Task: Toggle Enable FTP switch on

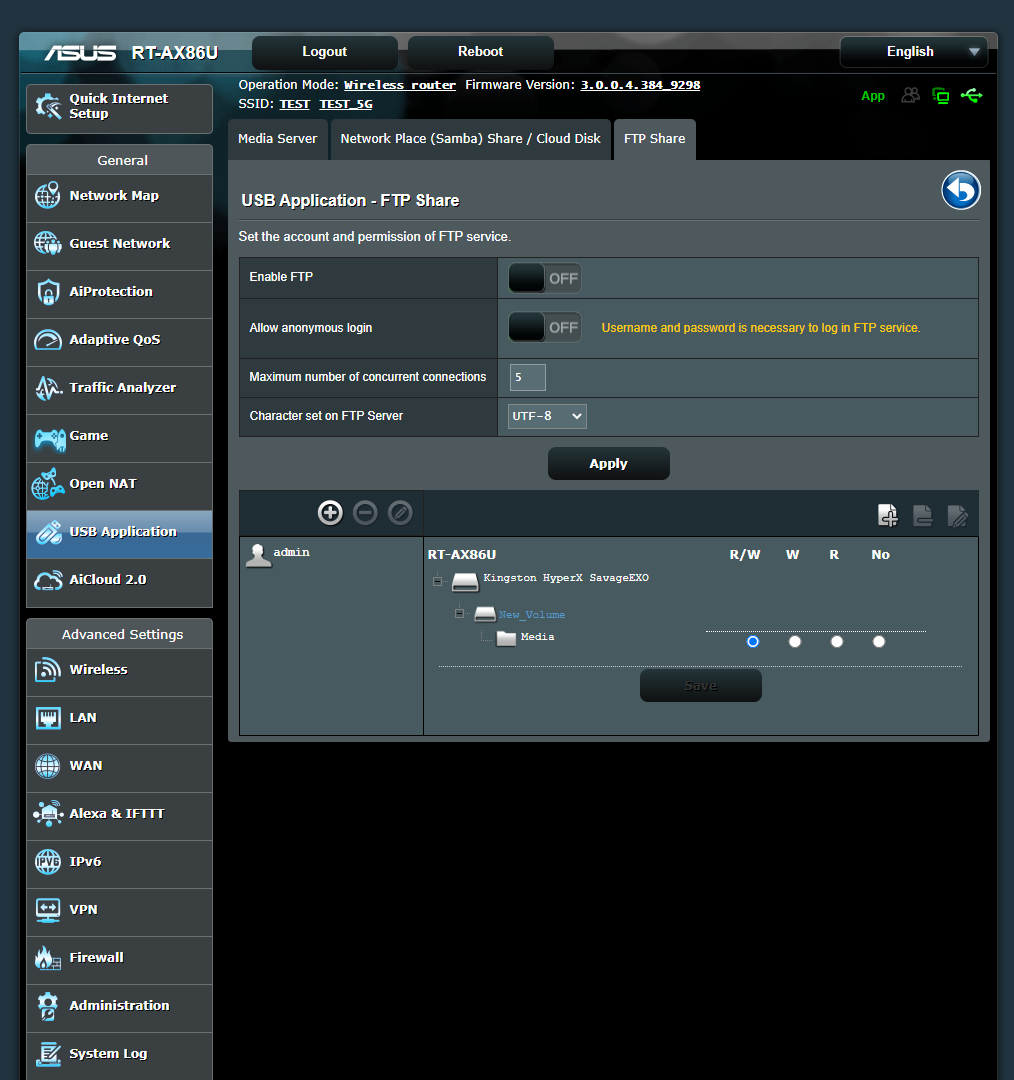Action: 544,278
